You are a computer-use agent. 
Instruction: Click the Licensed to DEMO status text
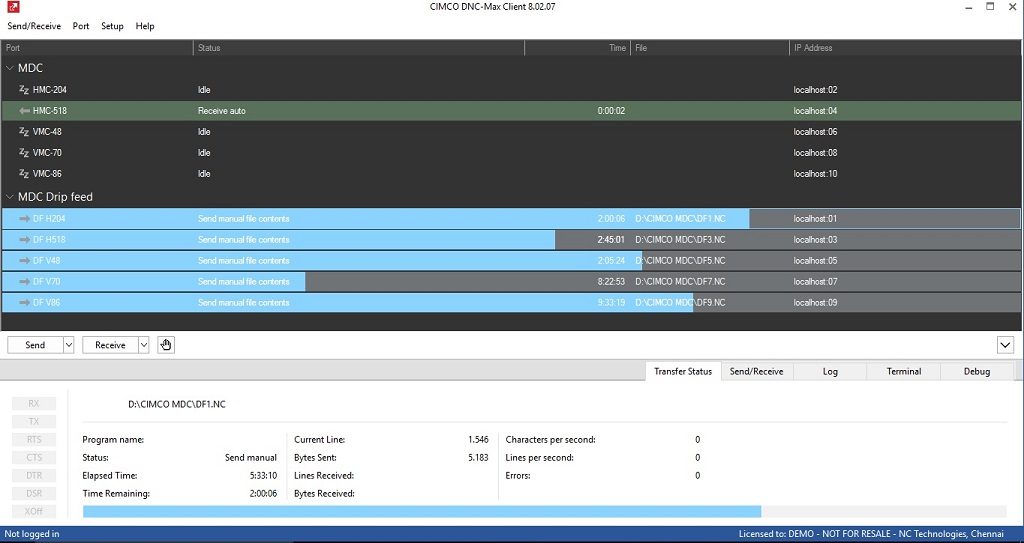click(871, 534)
